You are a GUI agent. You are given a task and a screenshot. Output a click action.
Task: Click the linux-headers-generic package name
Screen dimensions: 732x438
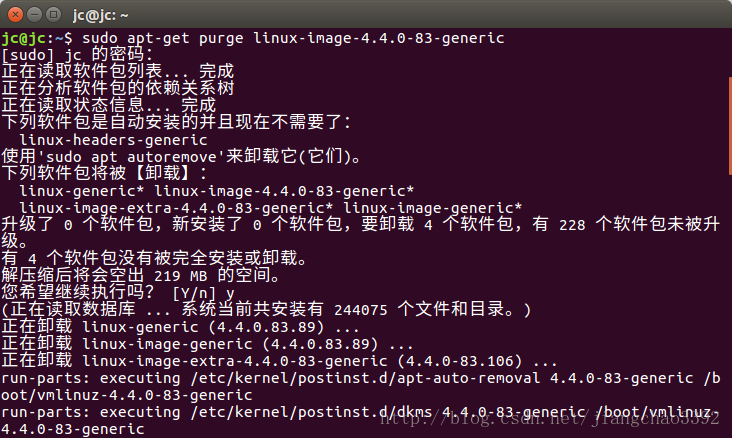click(113, 140)
